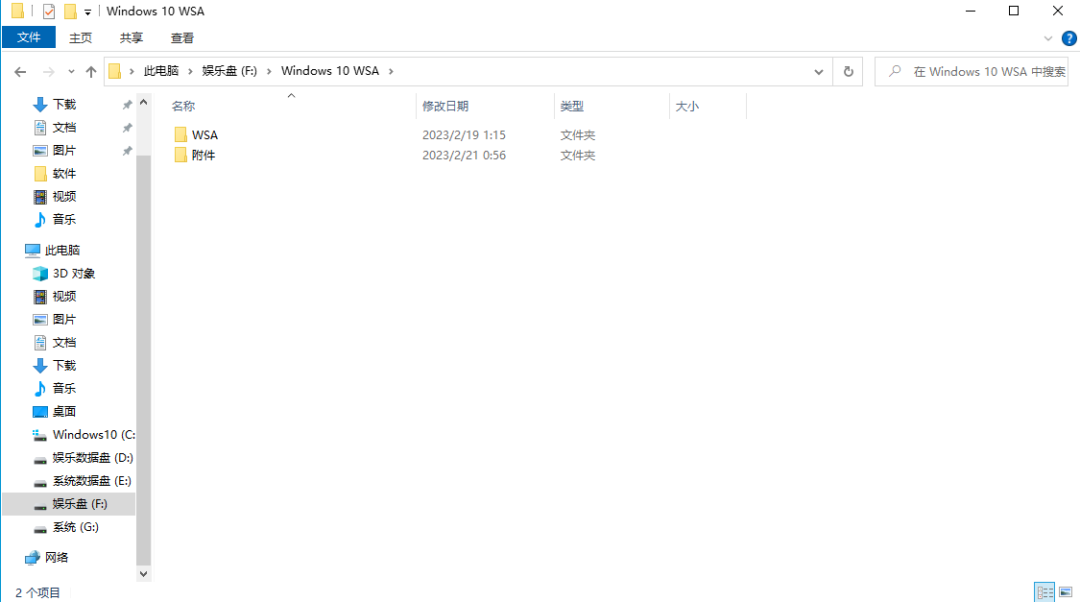The height and width of the screenshot is (602, 1080).
Task: Unpin 下载 from quick access
Action: (x=128, y=104)
